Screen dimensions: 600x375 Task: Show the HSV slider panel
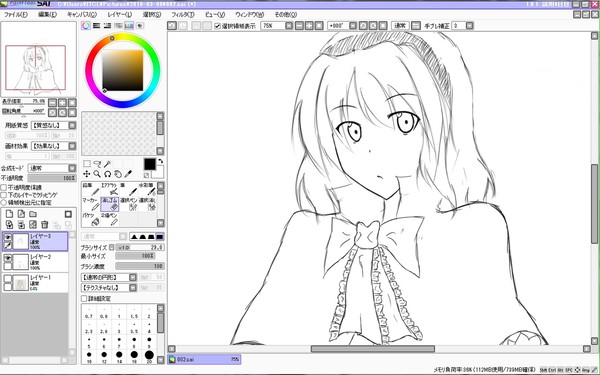(x=108, y=26)
